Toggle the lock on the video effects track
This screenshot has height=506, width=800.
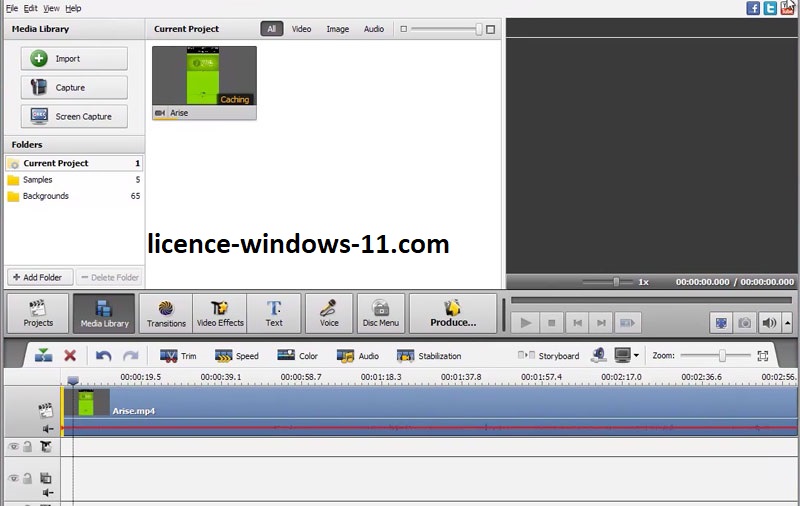28,447
